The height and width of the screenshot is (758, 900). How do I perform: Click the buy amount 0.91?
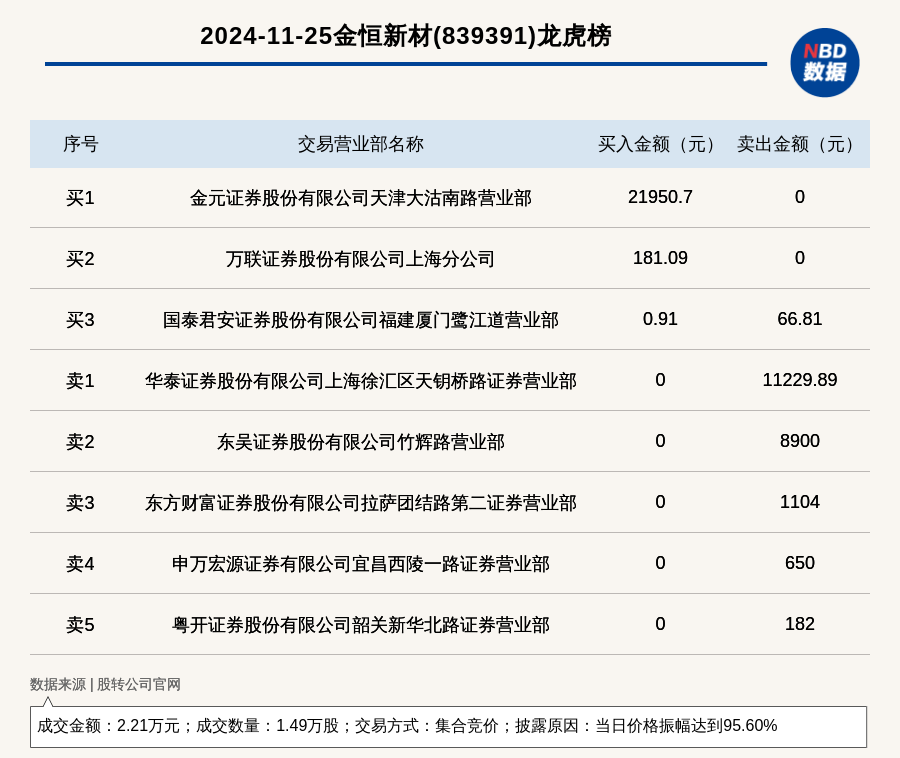click(660, 318)
